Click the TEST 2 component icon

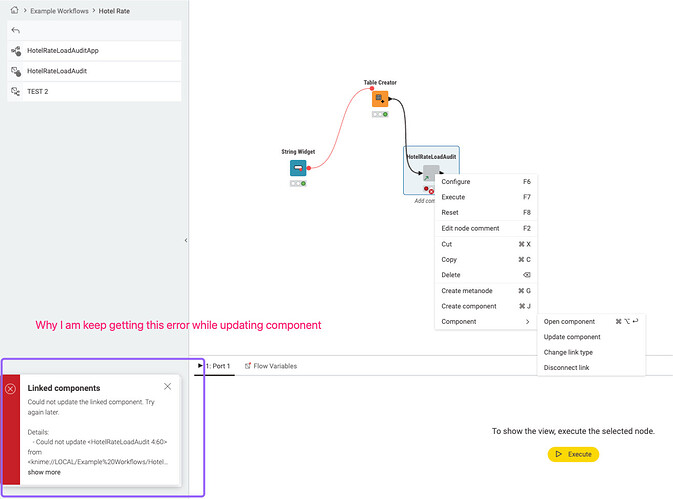pyautogui.click(x=15, y=91)
